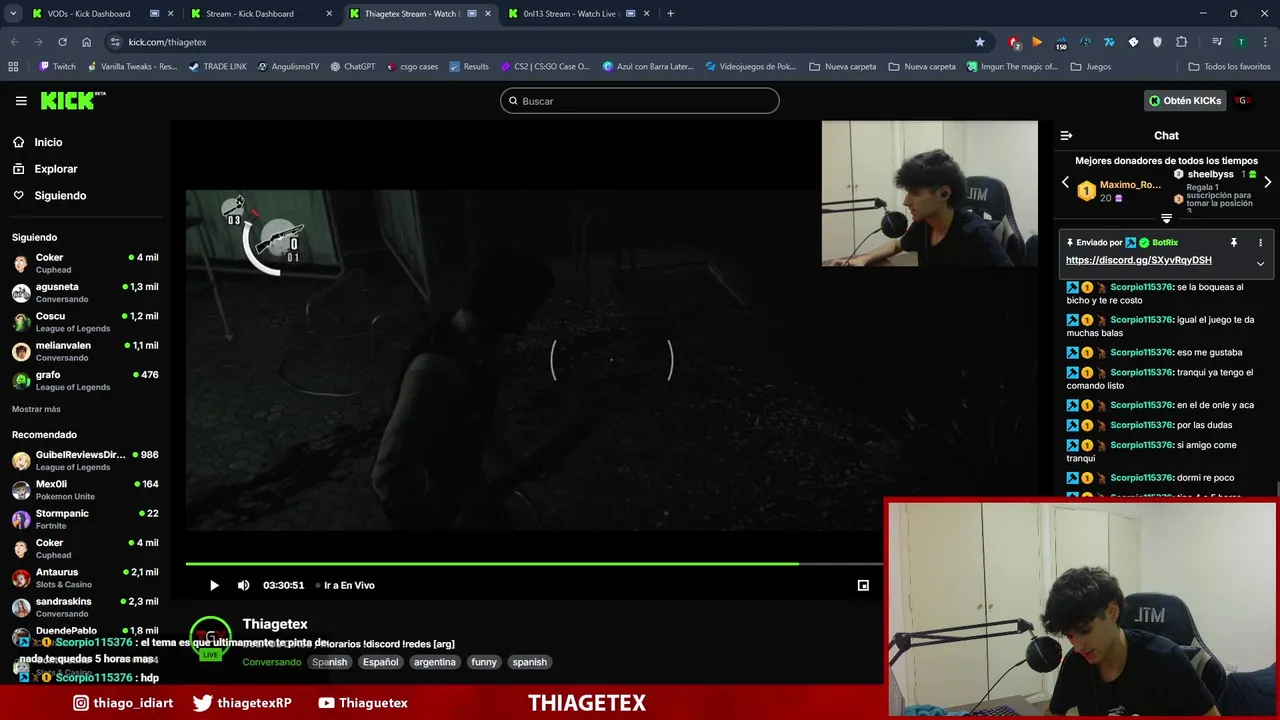
Task: Open the Juegos bookmarks folder
Action: pyautogui.click(x=1090, y=67)
